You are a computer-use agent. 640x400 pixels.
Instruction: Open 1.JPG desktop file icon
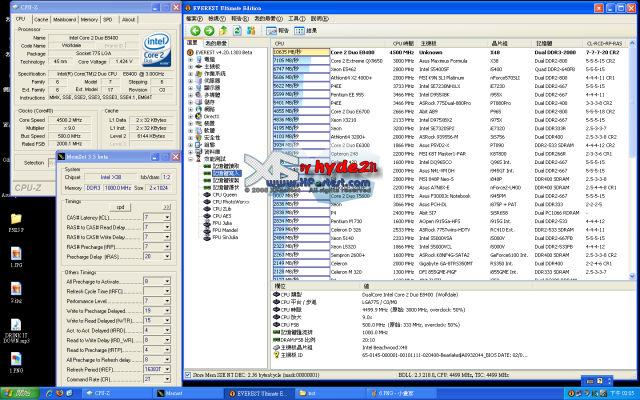pyautogui.click(x=16, y=253)
